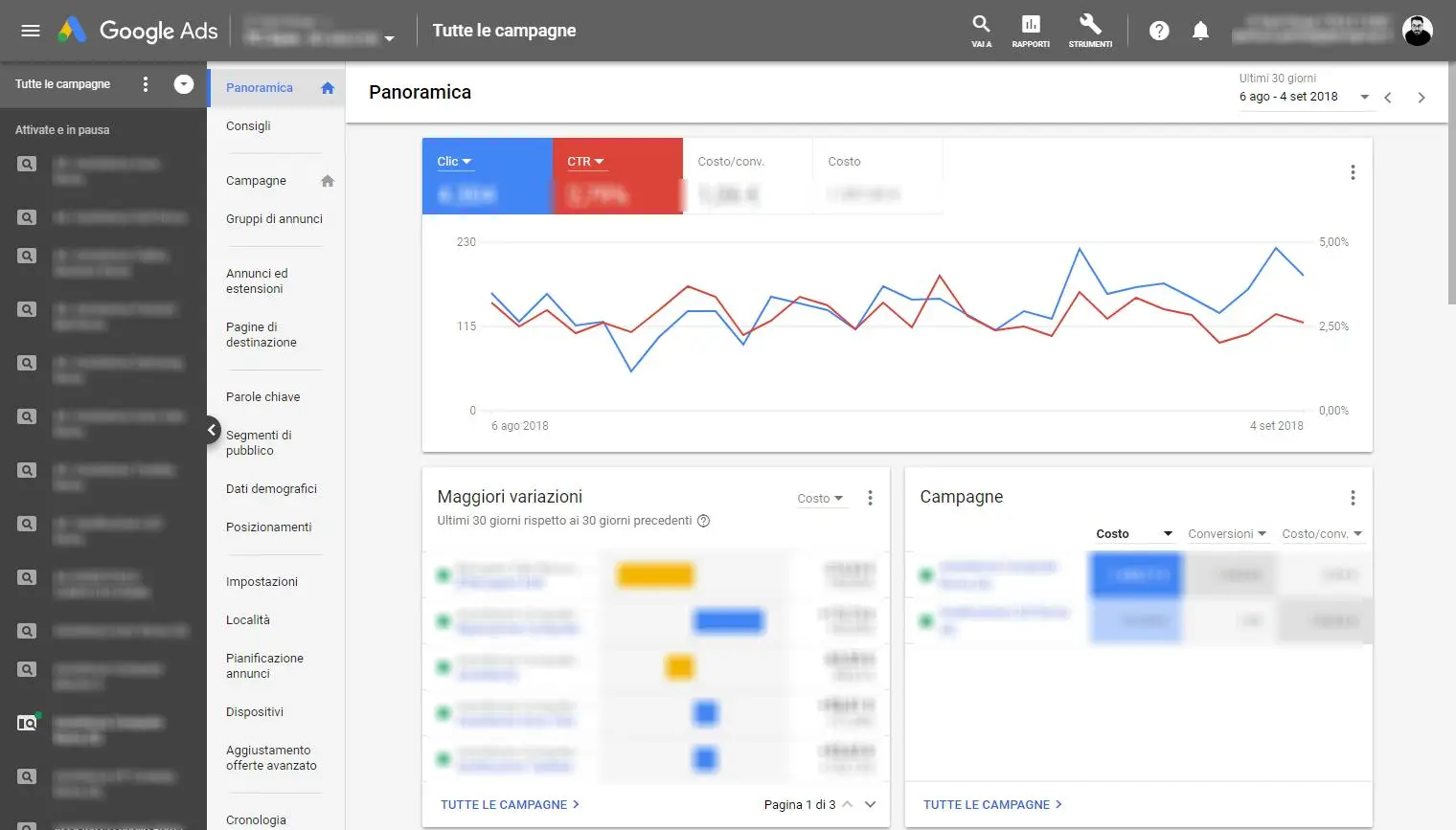
Task: Open the account selector dropdown arrow
Action: [x=389, y=38]
